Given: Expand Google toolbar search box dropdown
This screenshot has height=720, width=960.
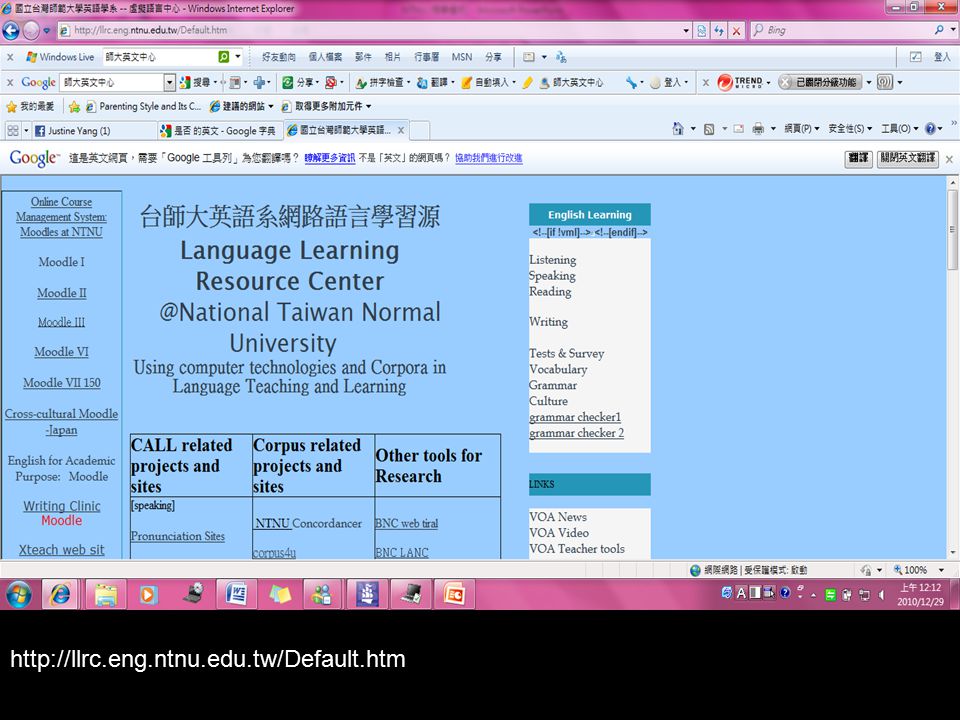Looking at the screenshot, I should pyautogui.click(x=170, y=82).
